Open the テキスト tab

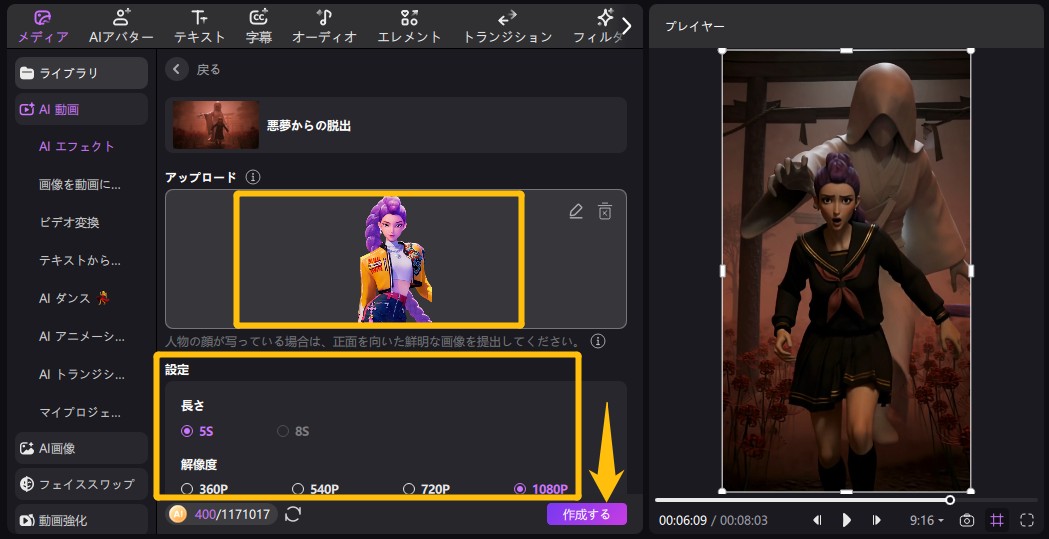click(x=200, y=26)
